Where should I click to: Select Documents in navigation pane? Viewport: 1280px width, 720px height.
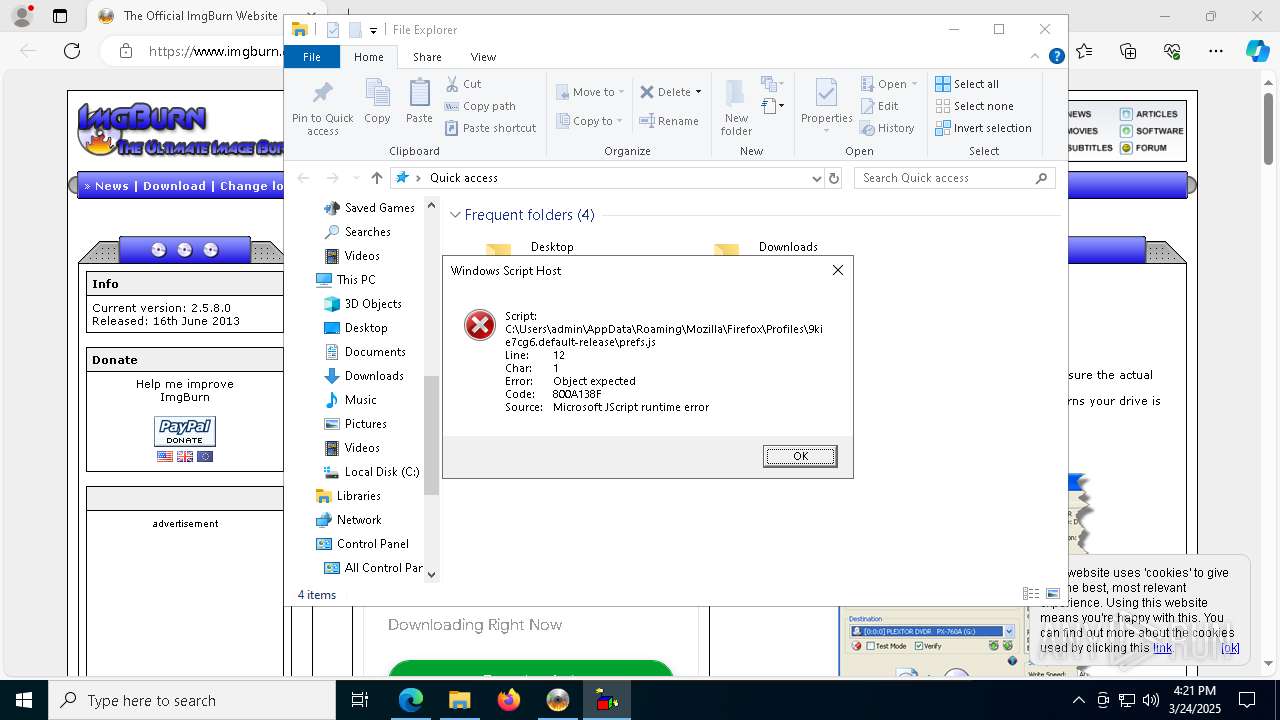365,352
